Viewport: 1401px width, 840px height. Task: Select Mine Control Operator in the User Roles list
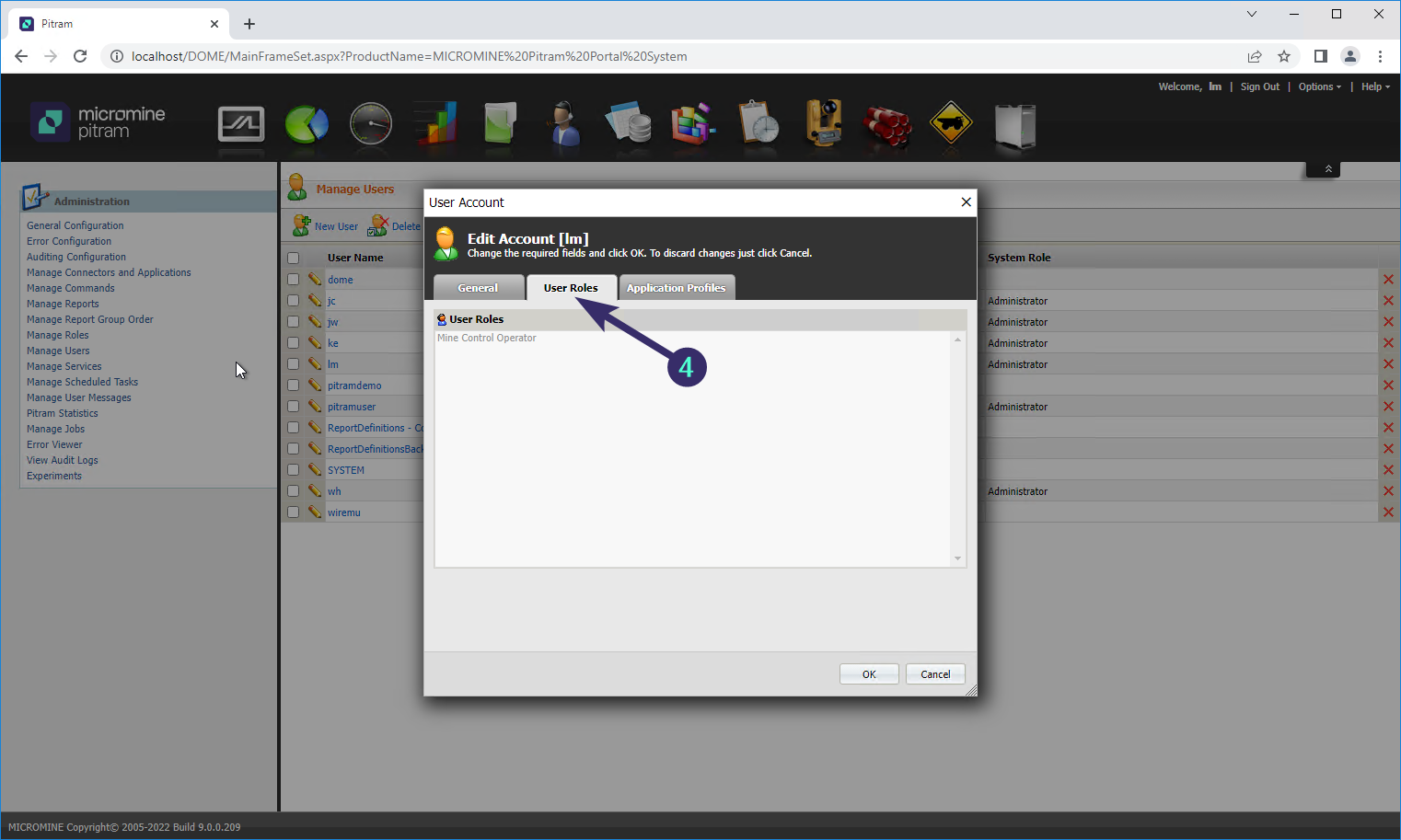click(486, 338)
